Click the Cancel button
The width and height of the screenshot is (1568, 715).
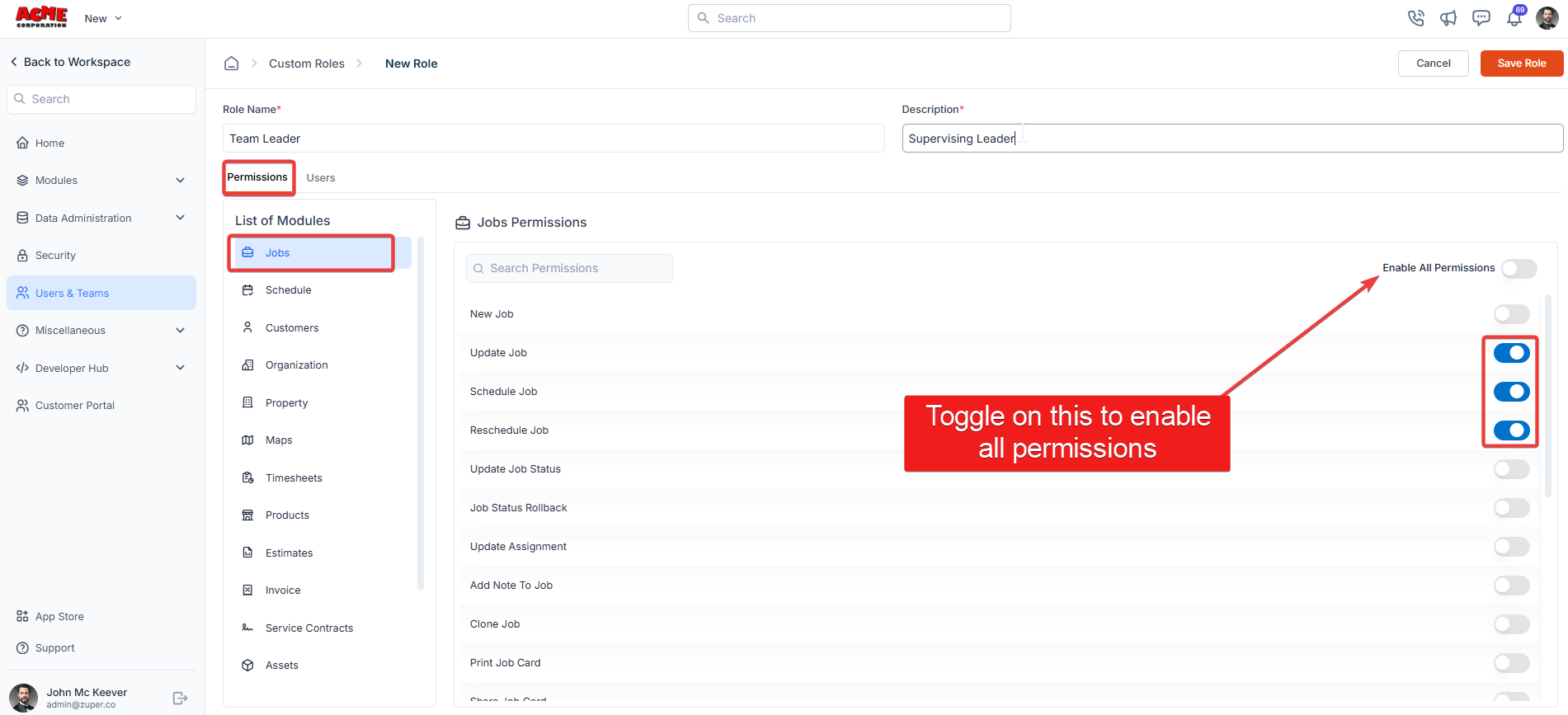[1434, 64]
